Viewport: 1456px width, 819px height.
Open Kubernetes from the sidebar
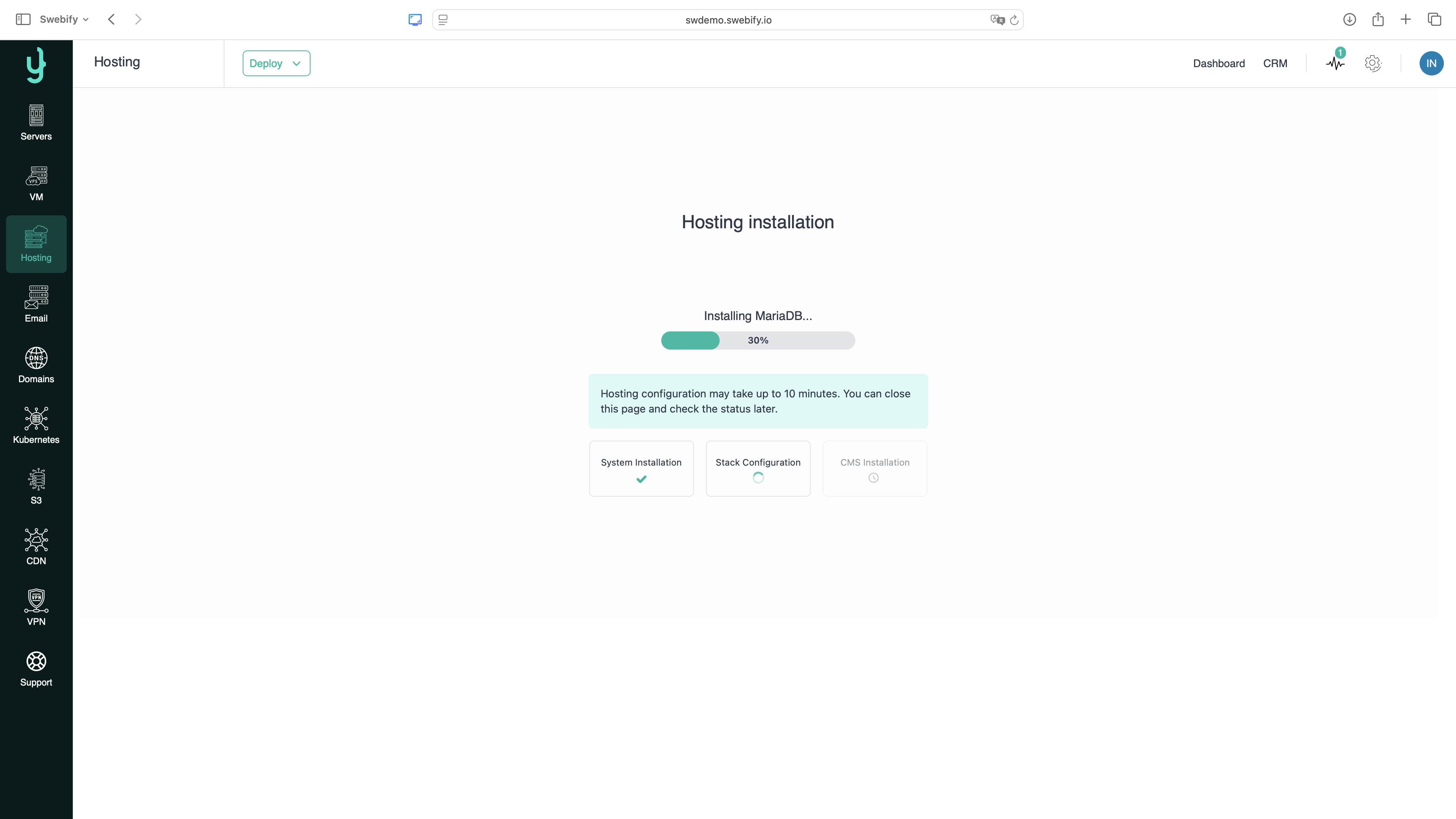pyautogui.click(x=36, y=425)
